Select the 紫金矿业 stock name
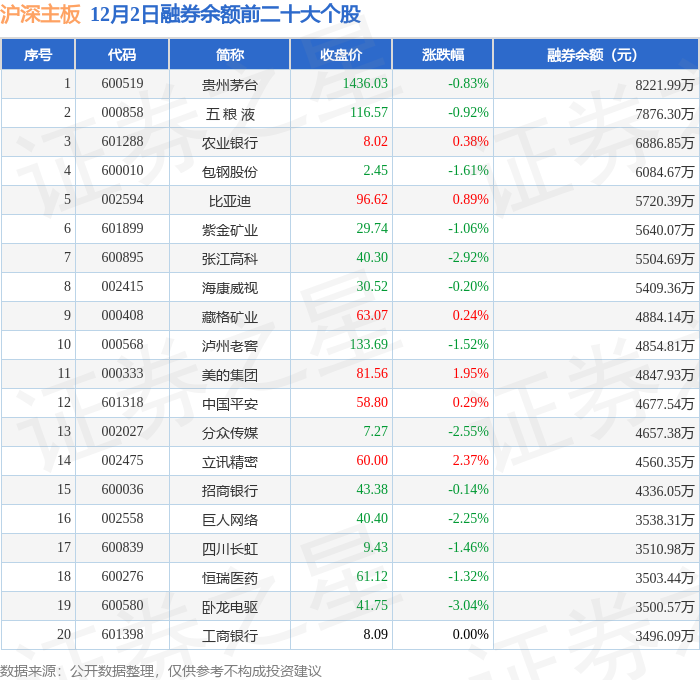 point(229,230)
